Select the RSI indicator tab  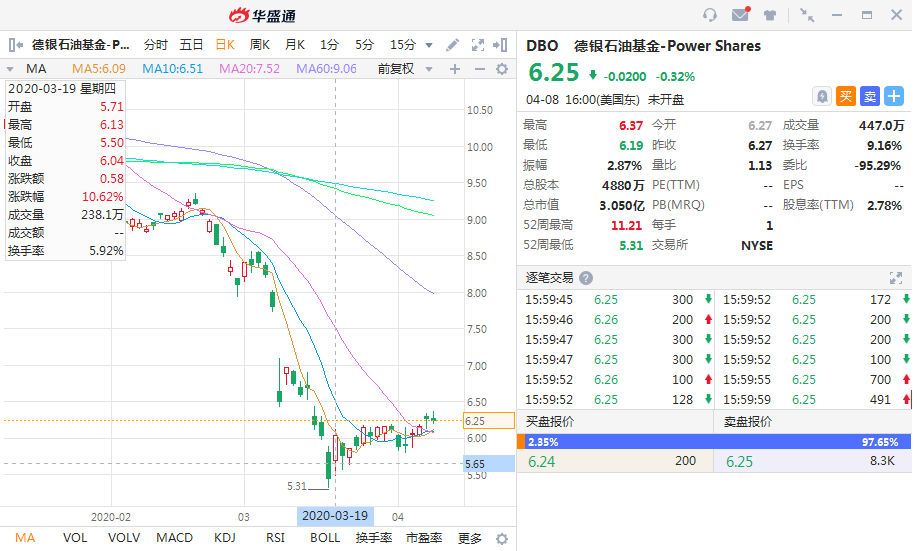coord(275,538)
